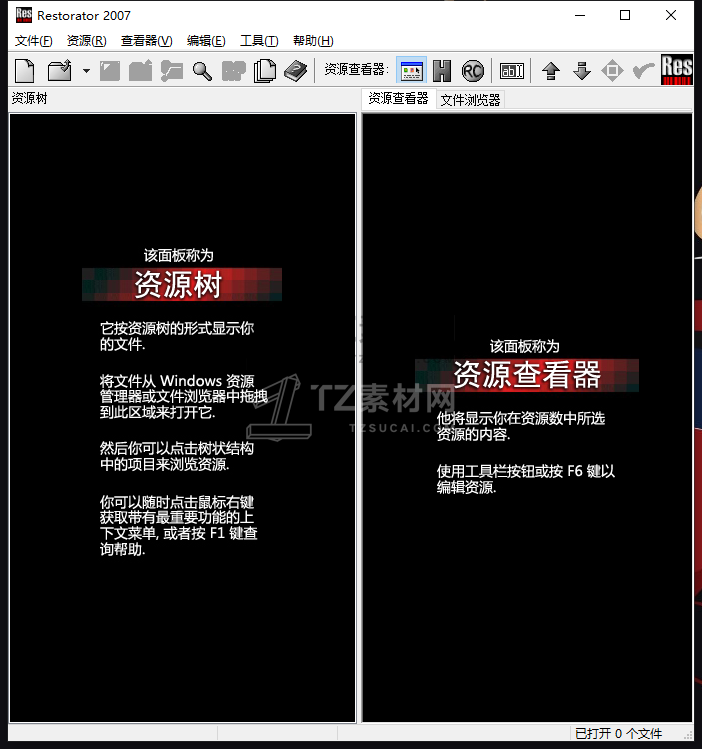Viewport: 702px width, 749px height.
Task: Open the help book icon
Action: (296, 71)
